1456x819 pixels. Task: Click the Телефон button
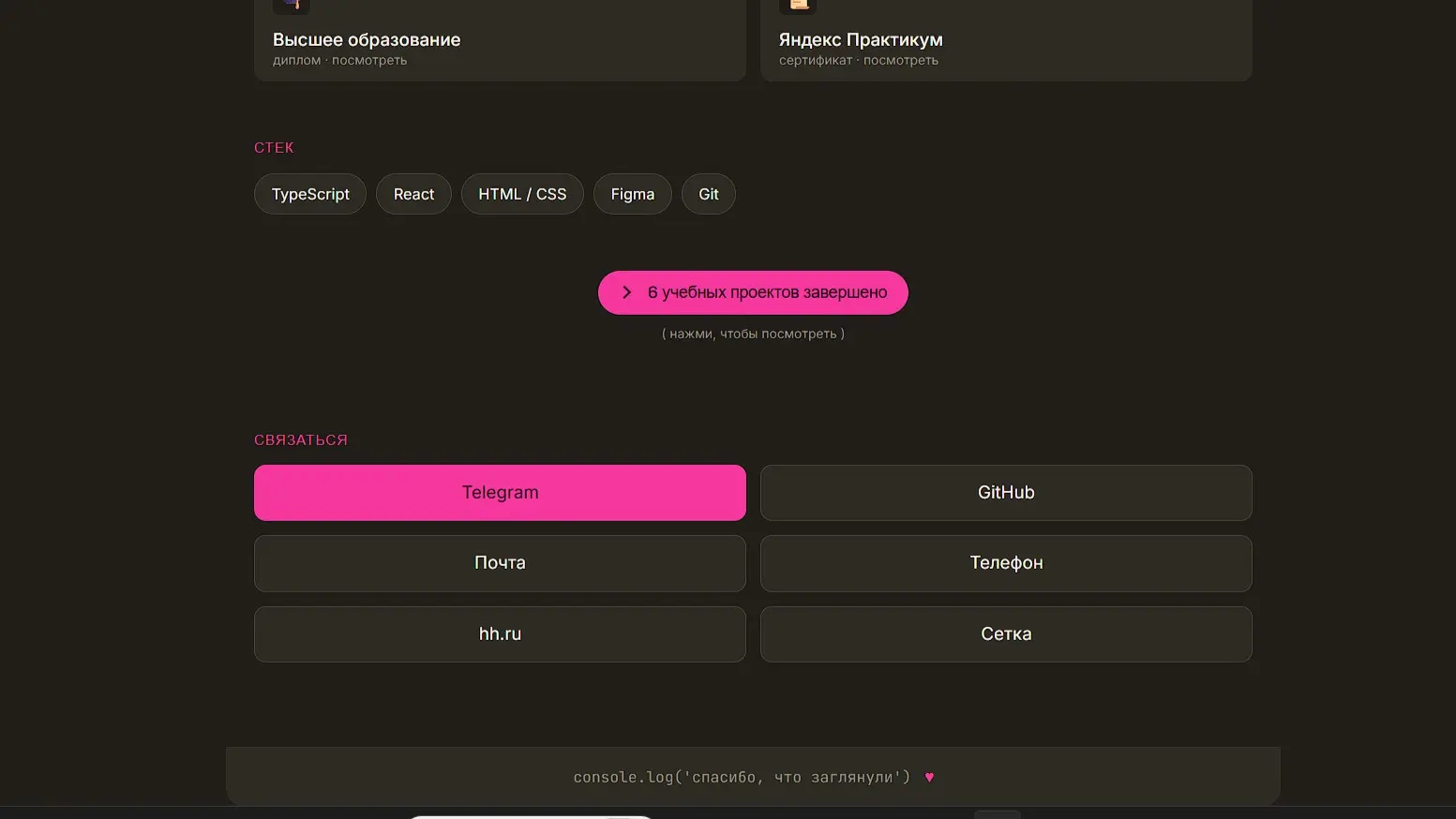click(x=1006, y=563)
